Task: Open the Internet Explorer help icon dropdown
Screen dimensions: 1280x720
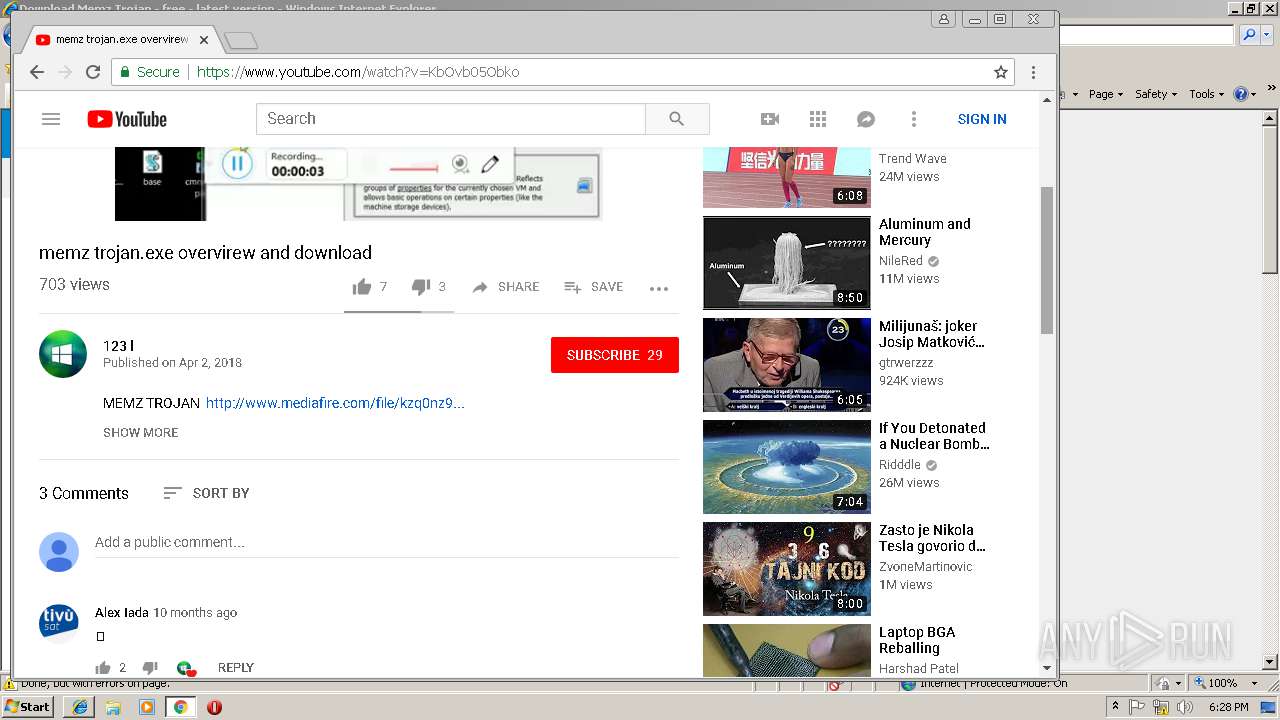Action: (x=1245, y=94)
